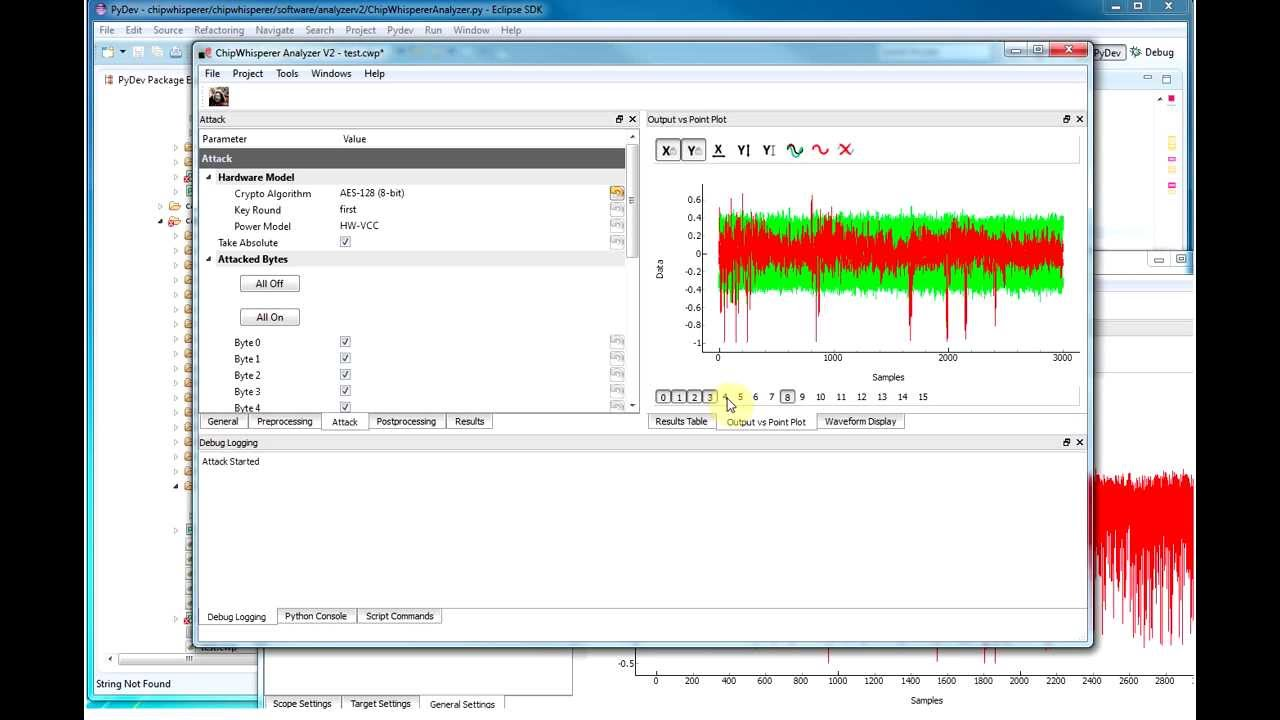Click the red X clear icon in plot toolbar
Viewport: 1280px width, 720px height.
(x=845, y=150)
